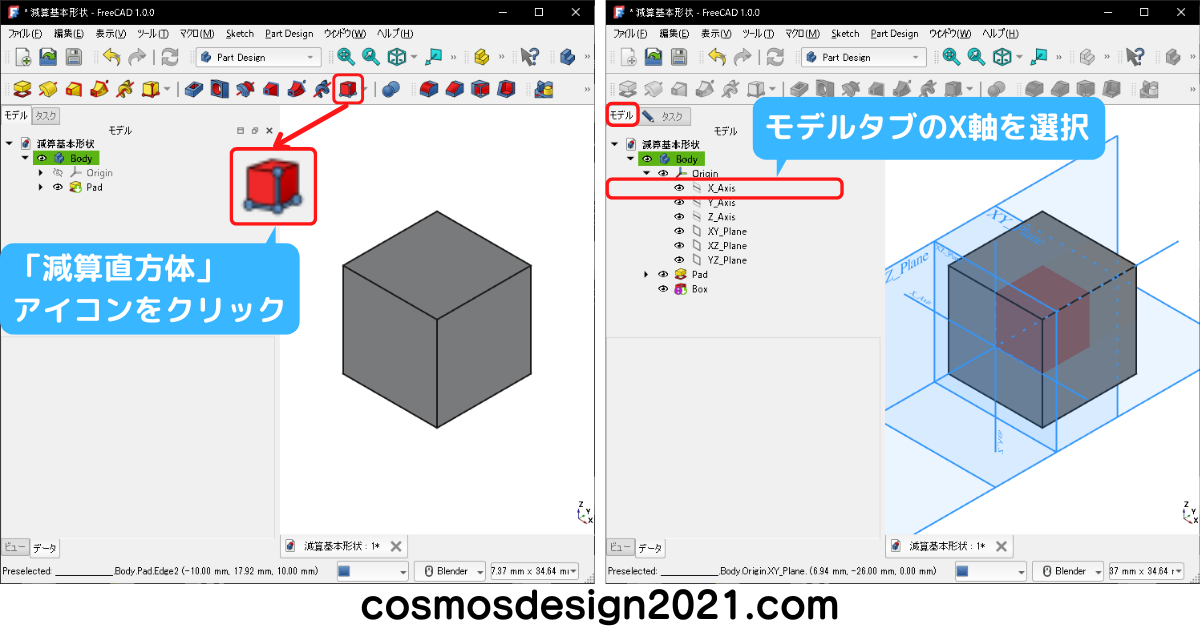Screen dimensions: 1200x630
Task: Select X_Axis row in model tree
Action: click(725, 188)
